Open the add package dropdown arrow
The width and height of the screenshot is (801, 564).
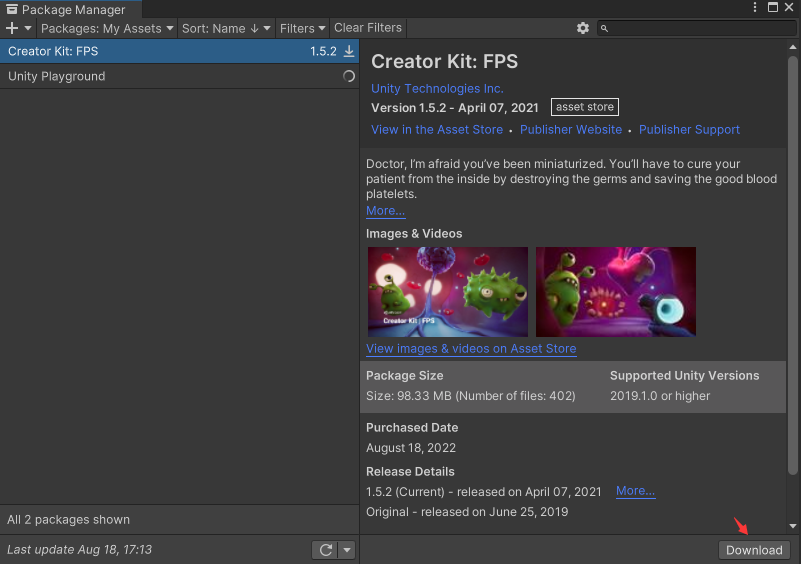coord(28,29)
